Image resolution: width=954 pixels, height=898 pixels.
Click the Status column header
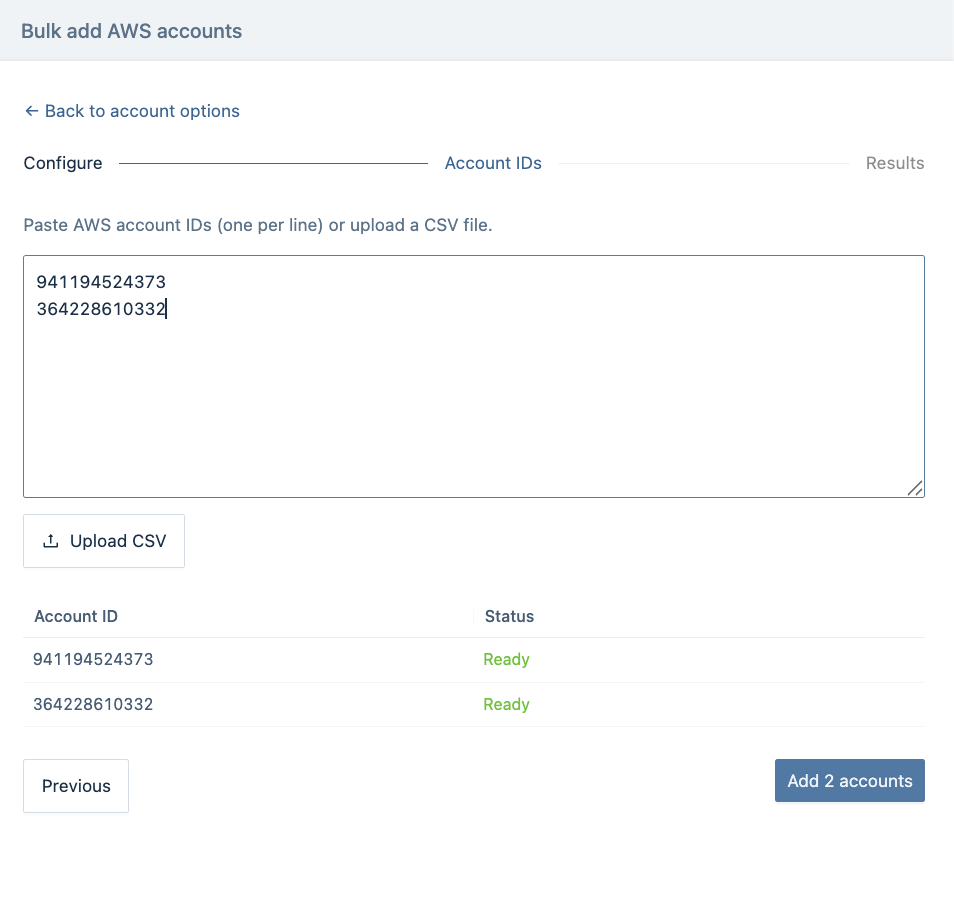pyautogui.click(x=509, y=616)
